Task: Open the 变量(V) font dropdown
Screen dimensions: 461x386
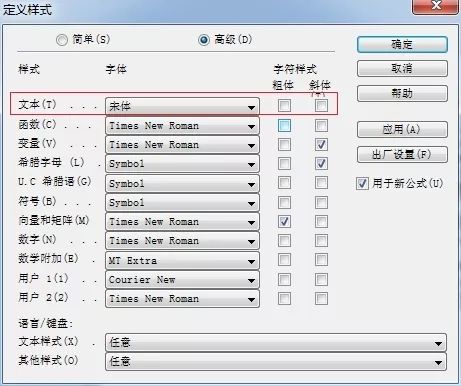Action: 182,145
